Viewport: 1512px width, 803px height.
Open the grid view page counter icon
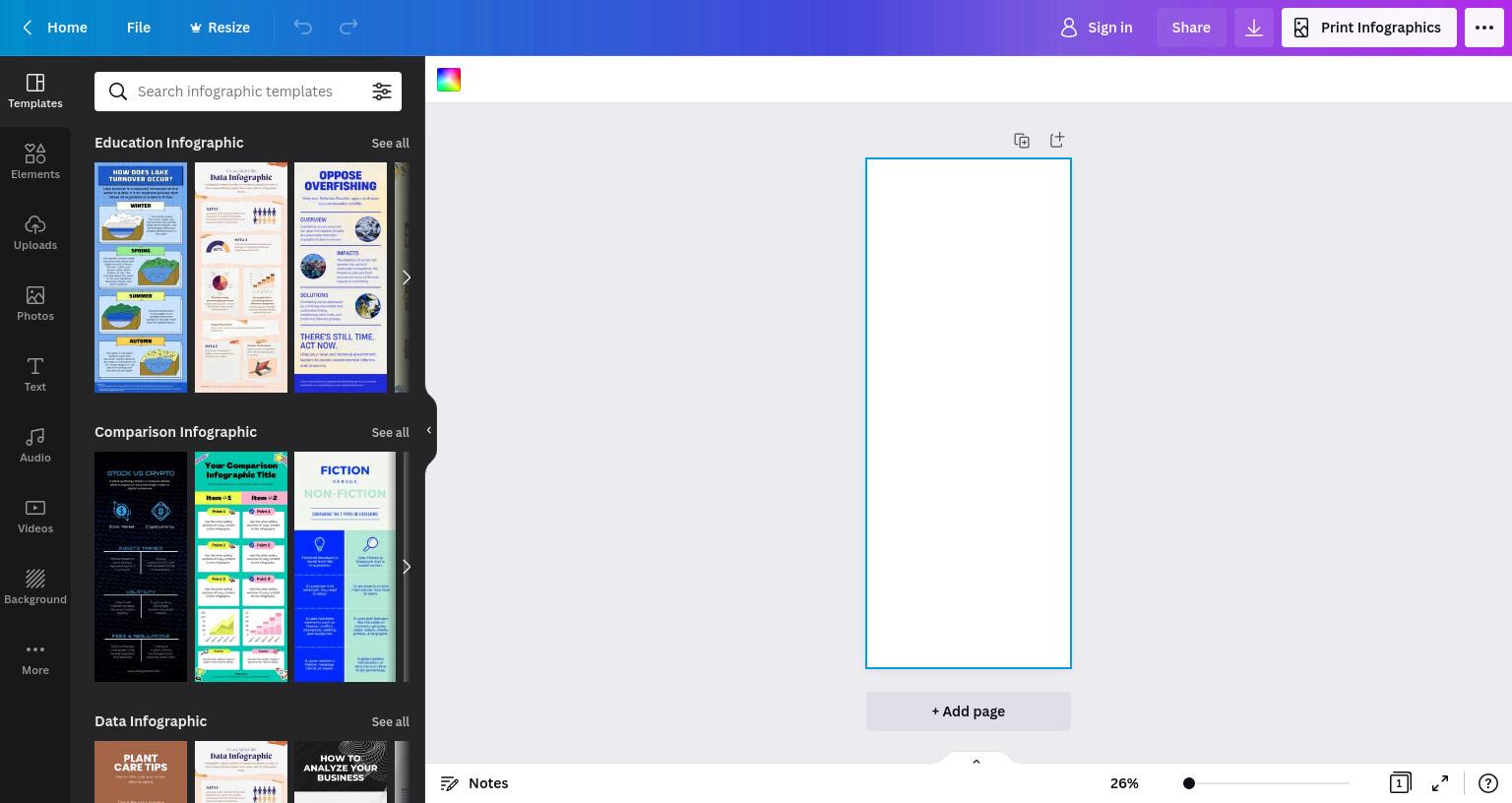[1400, 783]
